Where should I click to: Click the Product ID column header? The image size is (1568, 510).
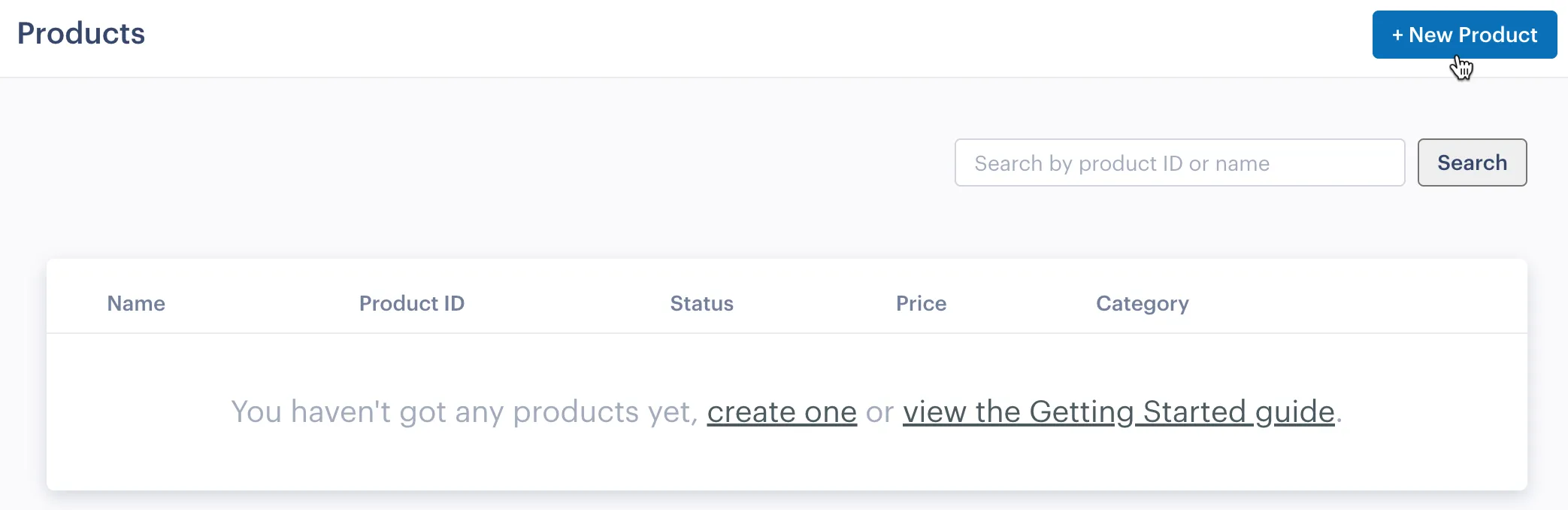click(412, 304)
